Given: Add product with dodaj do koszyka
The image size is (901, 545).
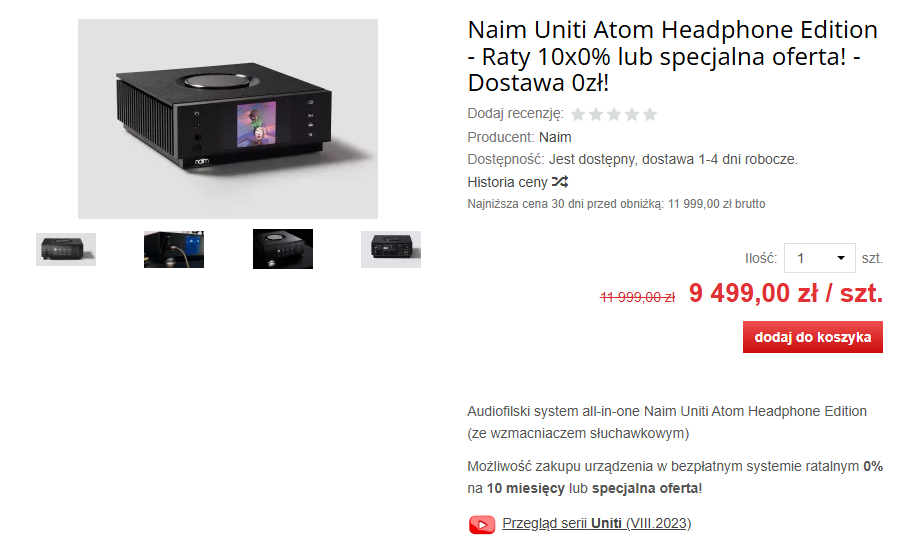Looking at the screenshot, I should click(813, 337).
